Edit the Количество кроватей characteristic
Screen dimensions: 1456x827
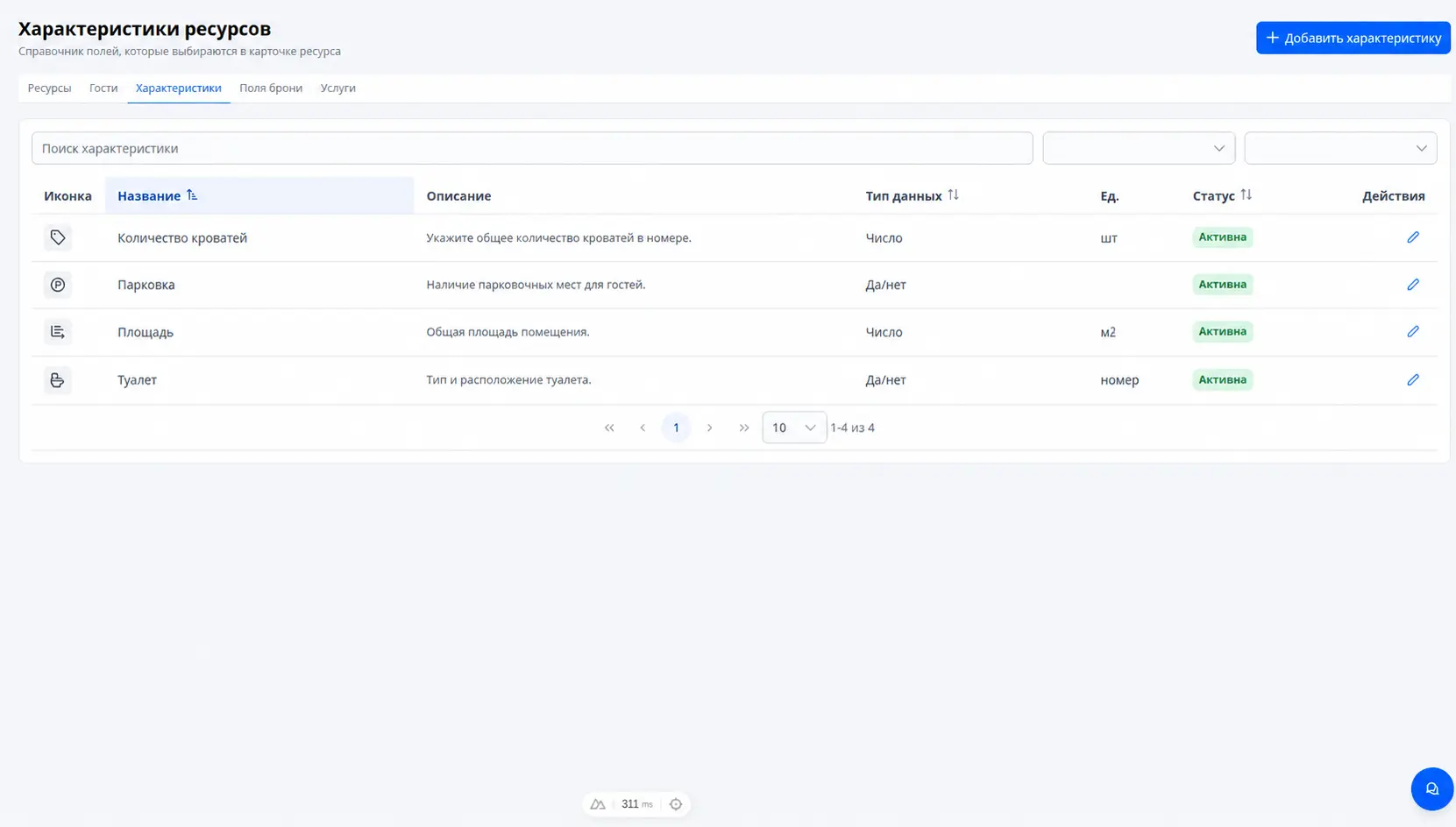click(1413, 237)
